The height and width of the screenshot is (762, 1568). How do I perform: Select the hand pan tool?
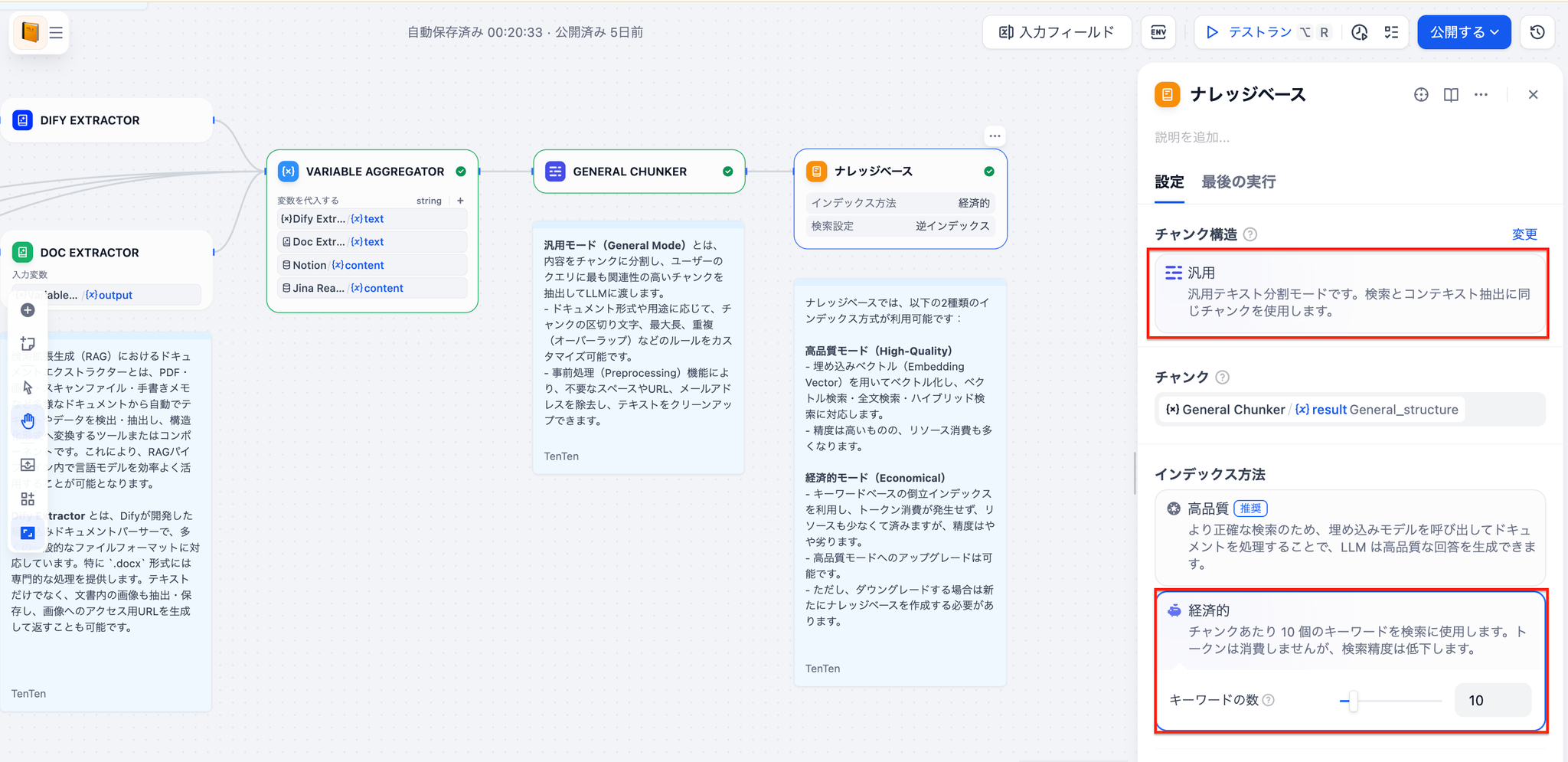point(28,420)
